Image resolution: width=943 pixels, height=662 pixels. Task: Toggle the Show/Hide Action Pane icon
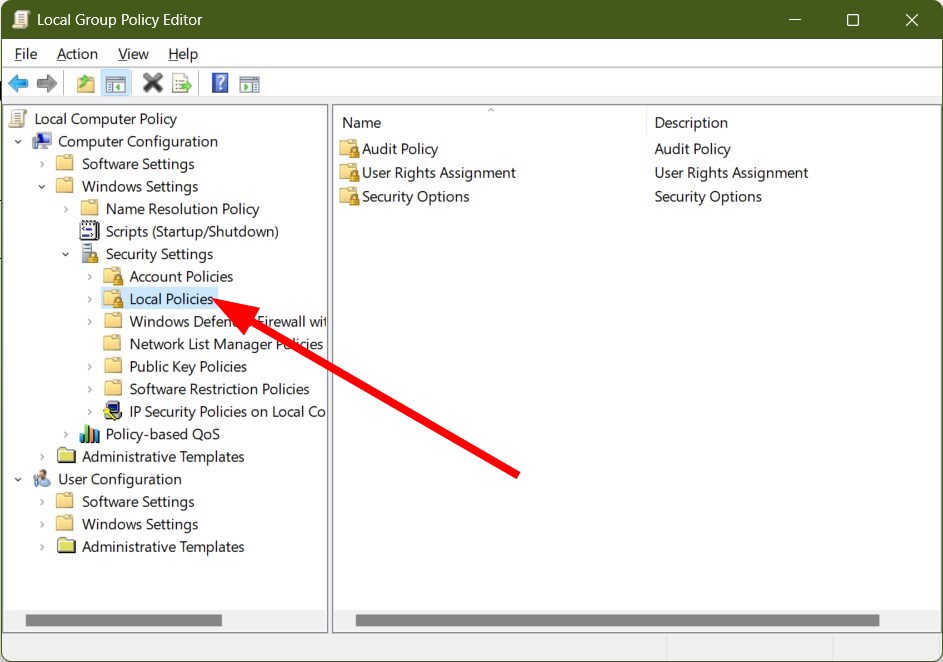coord(249,84)
